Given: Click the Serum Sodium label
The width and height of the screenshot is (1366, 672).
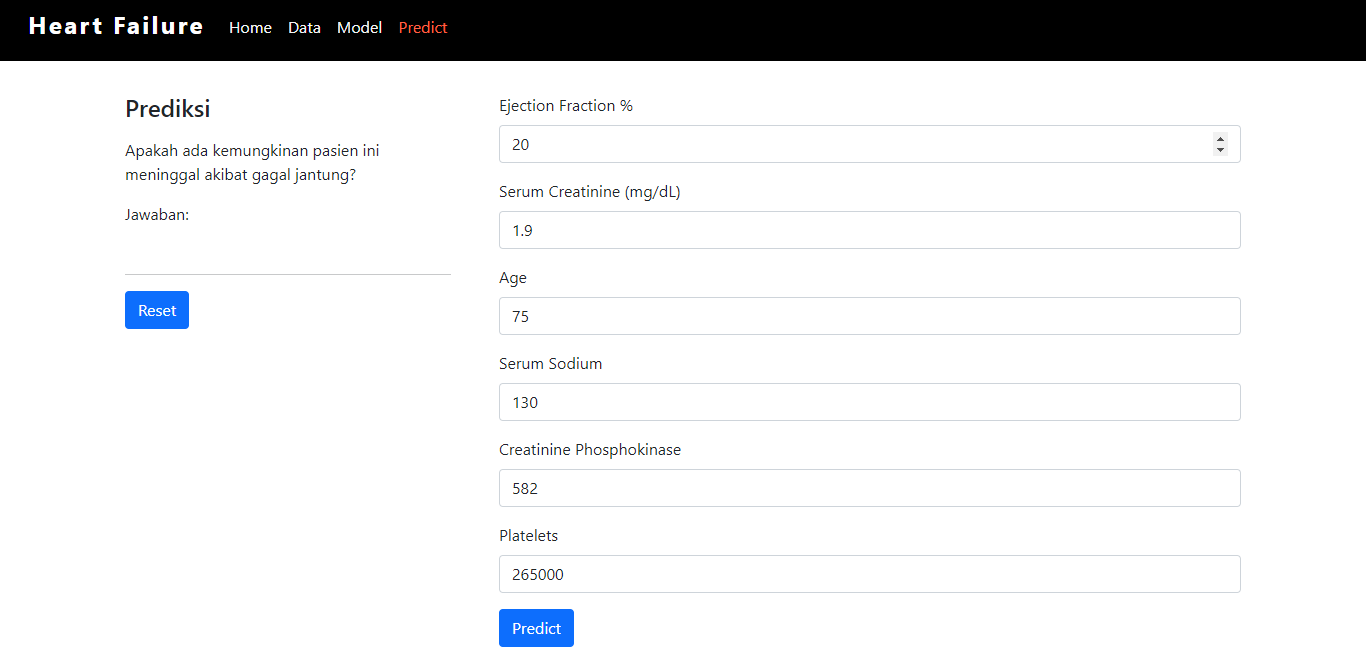Looking at the screenshot, I should (550, 363).
